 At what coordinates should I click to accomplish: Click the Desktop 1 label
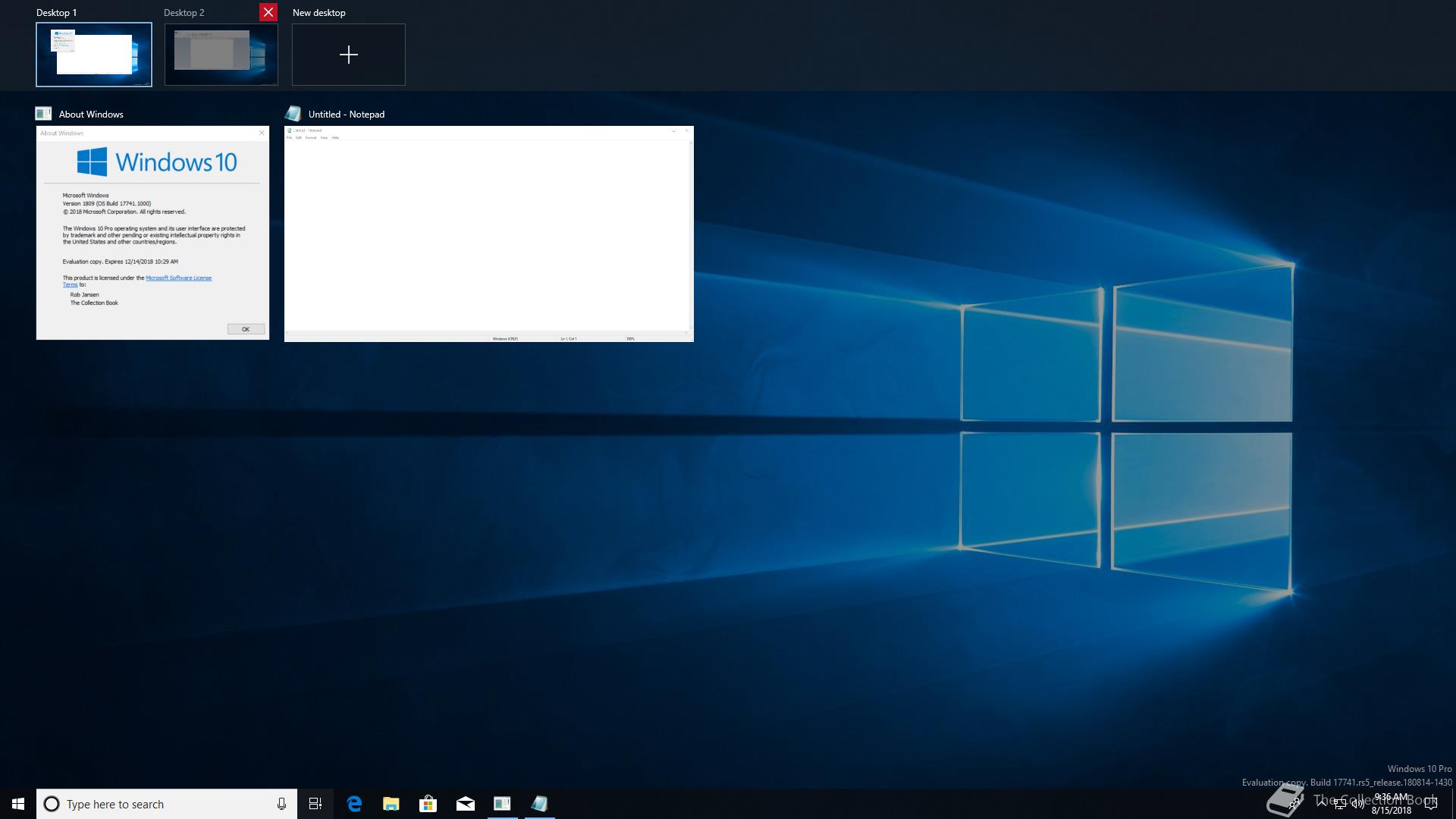coord(56,13)
